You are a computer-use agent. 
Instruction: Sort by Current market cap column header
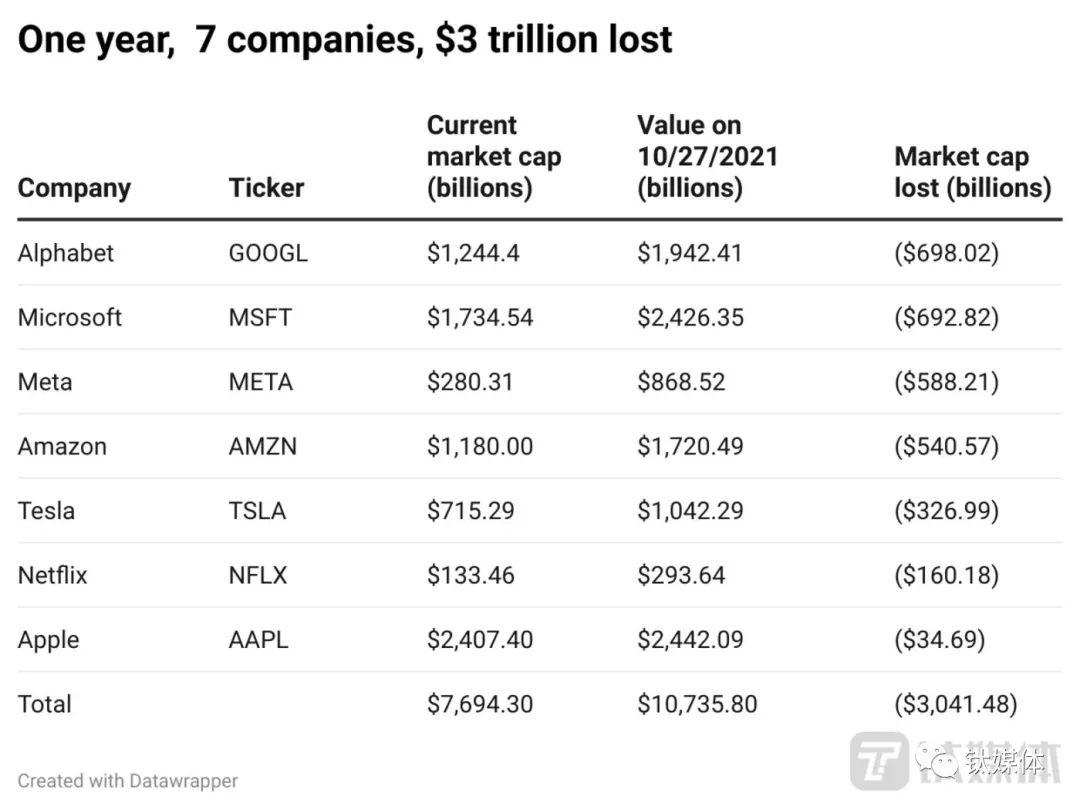pos(494,157)
